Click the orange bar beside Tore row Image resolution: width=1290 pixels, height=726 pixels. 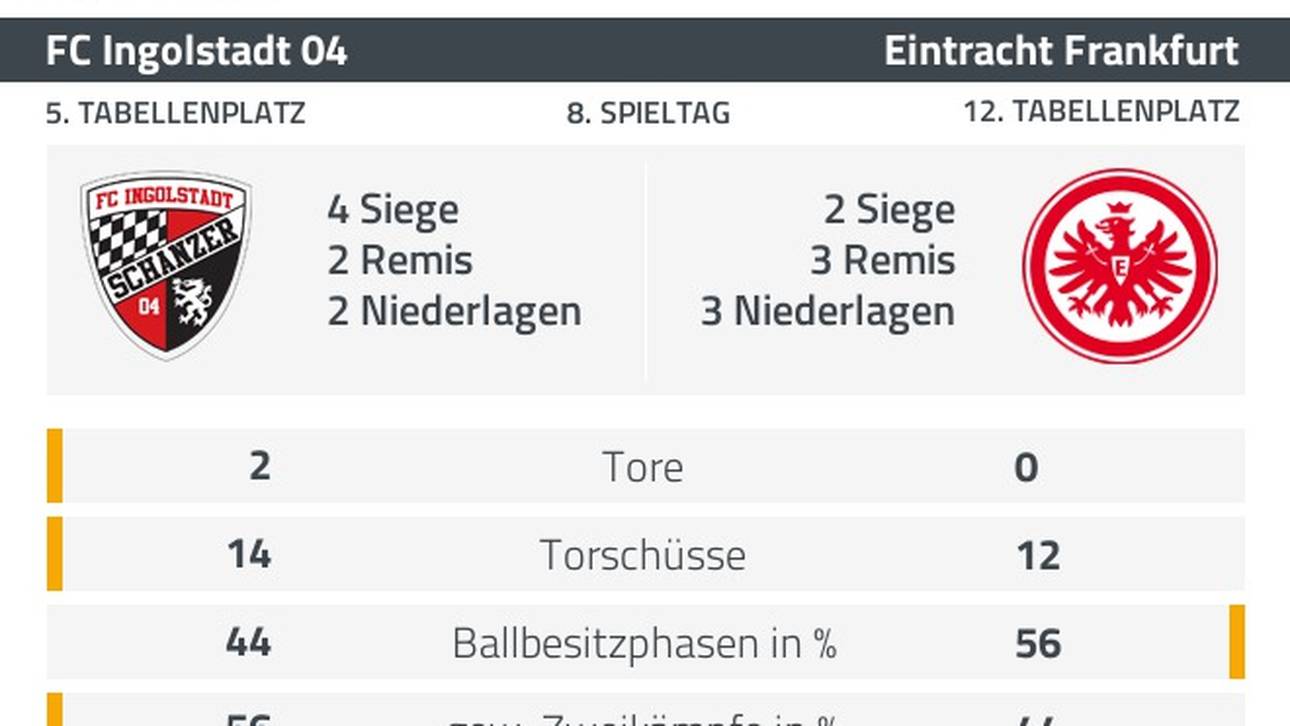pyautogui.click(x=54, y=466)
